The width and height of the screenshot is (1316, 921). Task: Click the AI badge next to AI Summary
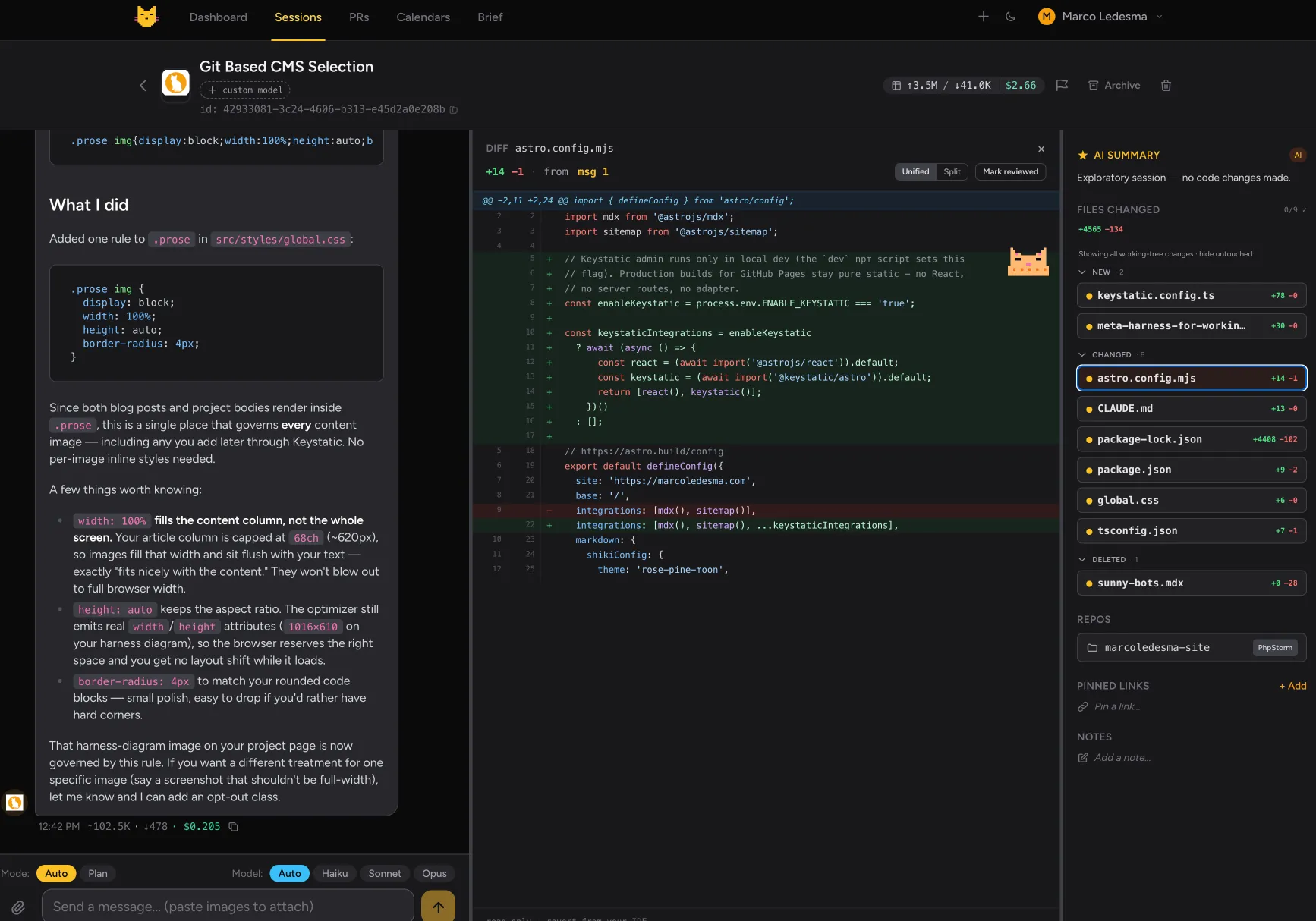point(1297,156)
